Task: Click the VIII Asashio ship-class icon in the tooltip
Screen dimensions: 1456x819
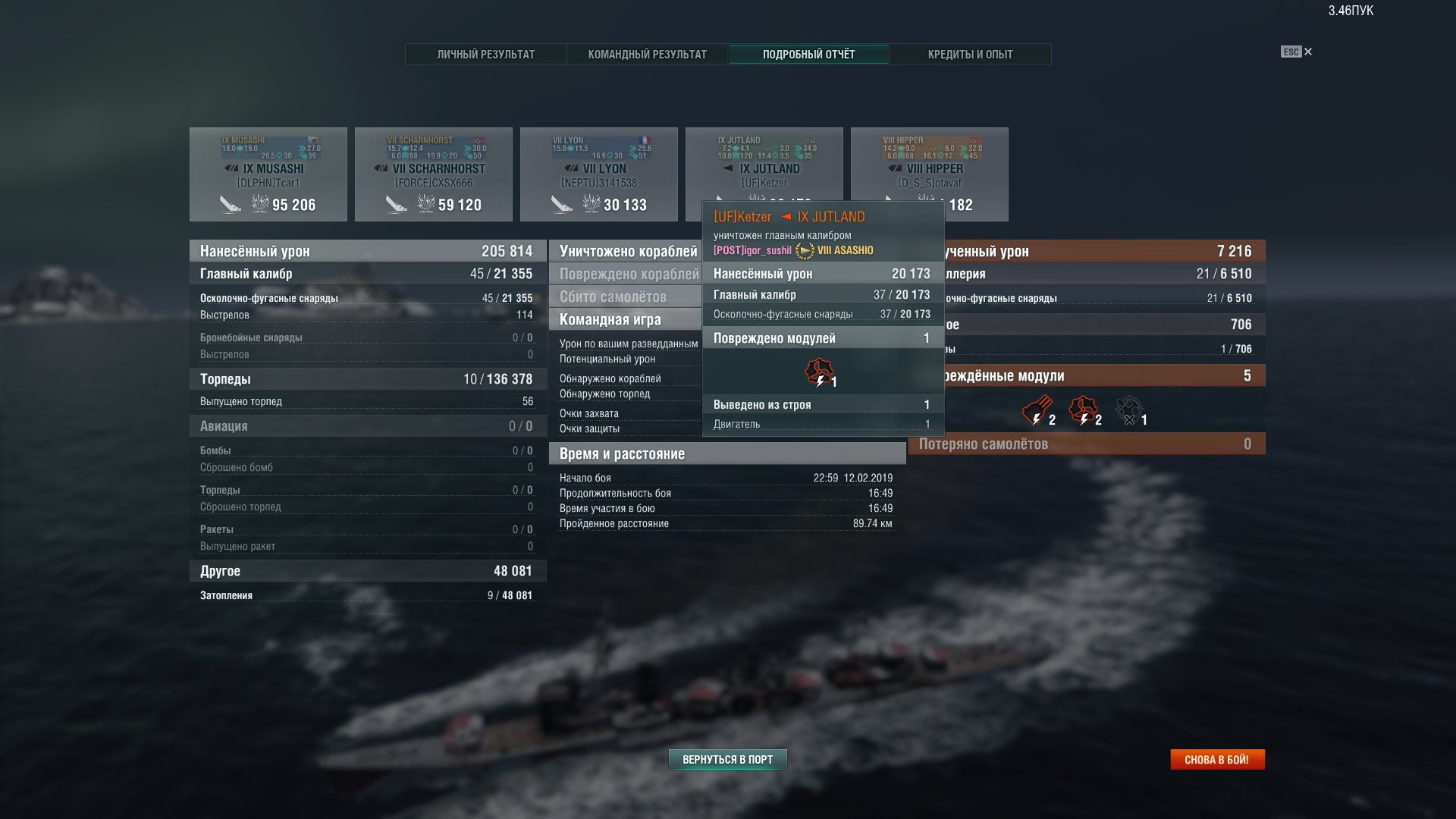Action: point(804,250)
